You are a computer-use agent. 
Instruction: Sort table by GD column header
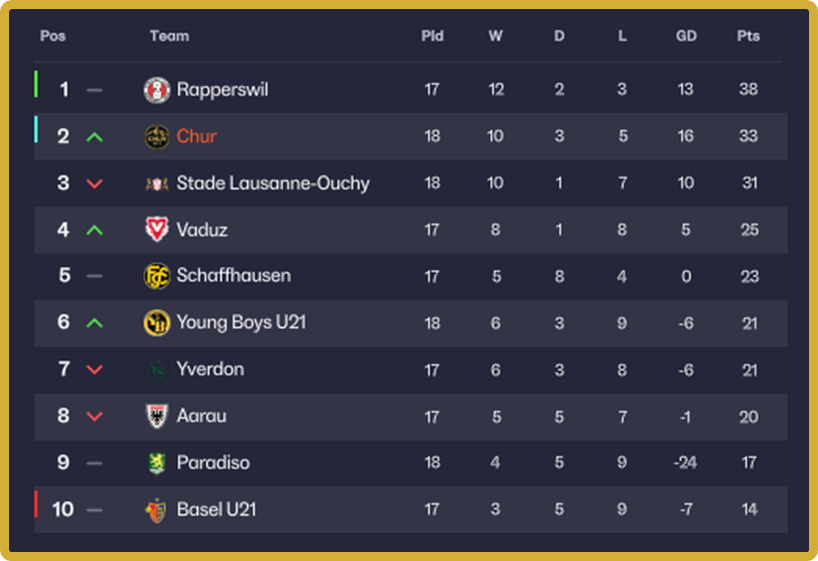pos(686,36)
